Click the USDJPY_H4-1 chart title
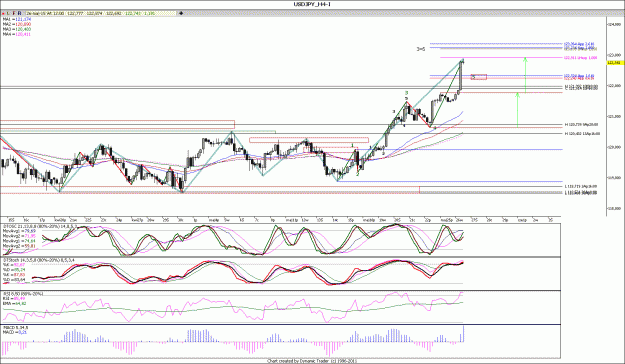The width and height of the screenshot is (625, 364). [x=312, y=4]
